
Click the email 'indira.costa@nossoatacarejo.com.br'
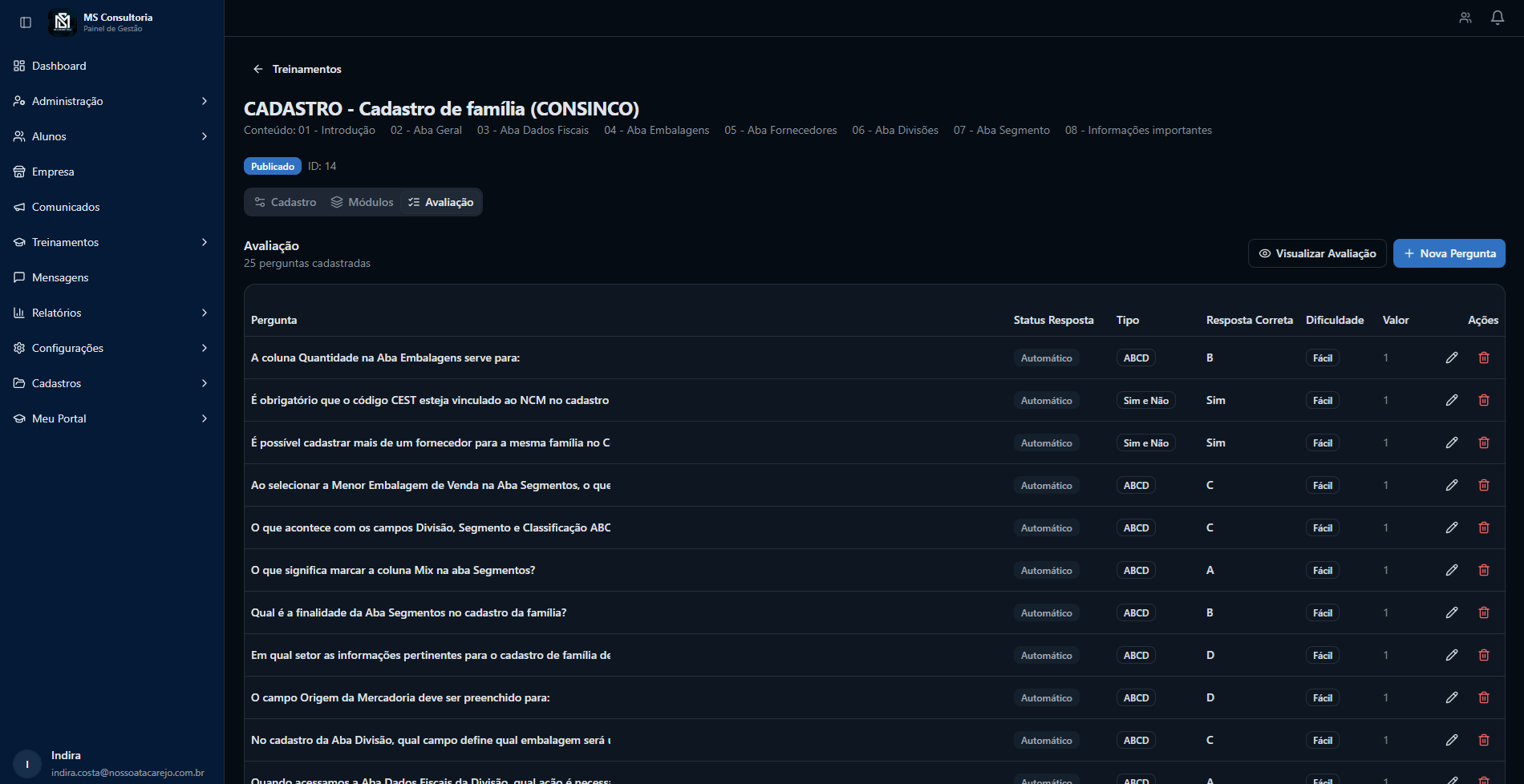[128, 773]
